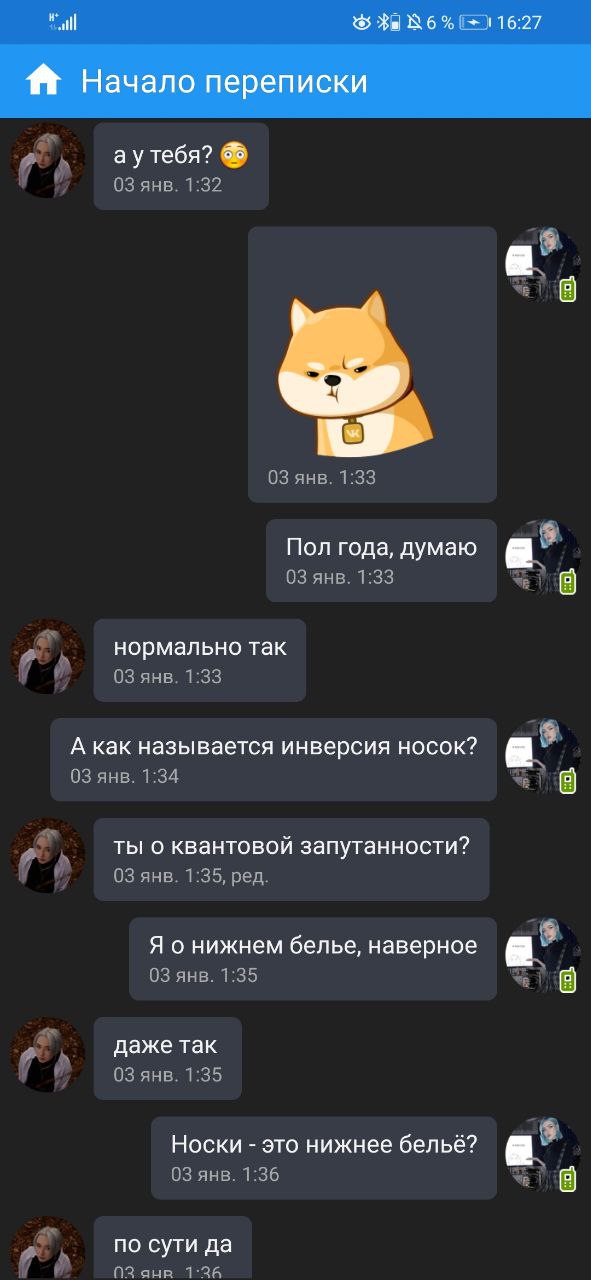
Task: Tap the green mobile badge beside the sticker message
Action: pos(568,290)
